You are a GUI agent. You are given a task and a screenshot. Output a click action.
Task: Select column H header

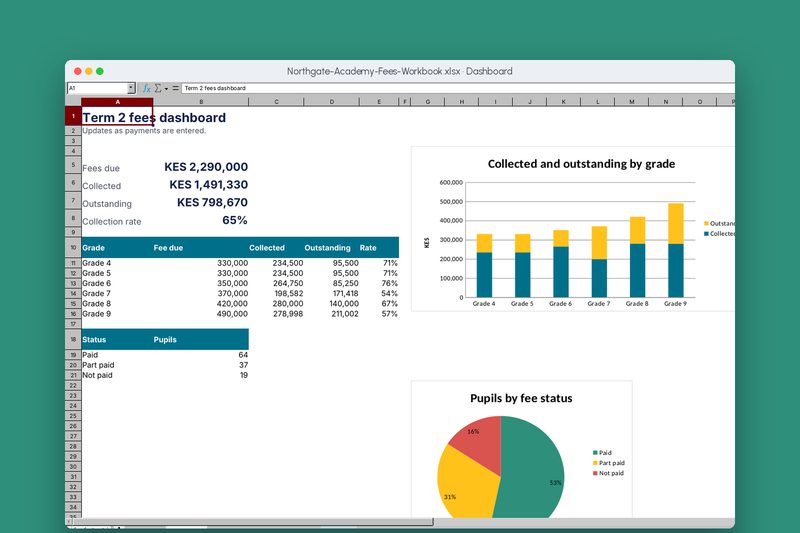pos(462,102)
